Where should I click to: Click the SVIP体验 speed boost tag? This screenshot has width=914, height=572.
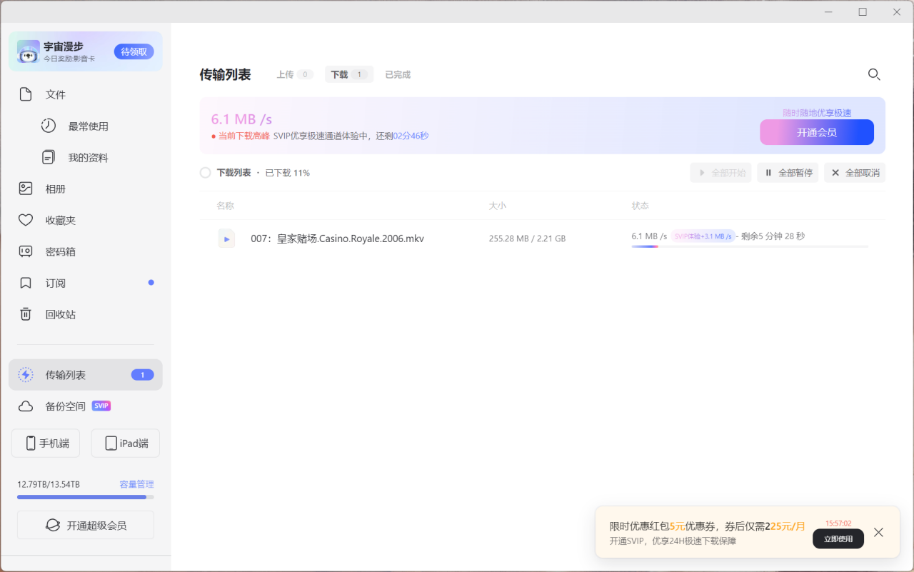(703, 236)
